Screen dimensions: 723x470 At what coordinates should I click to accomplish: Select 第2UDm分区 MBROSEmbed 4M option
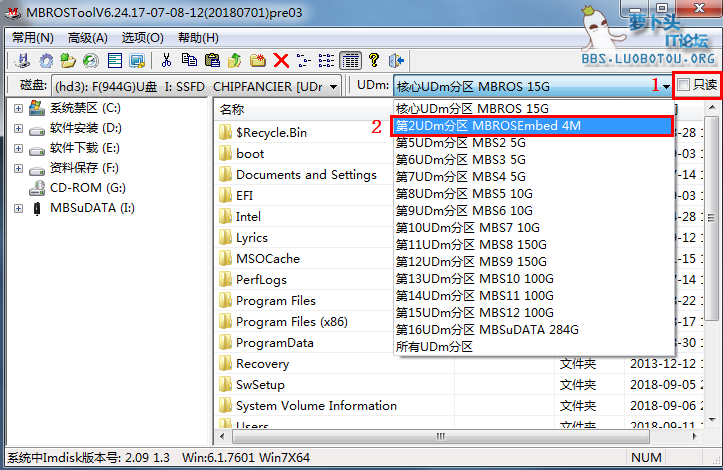pos(533,125)
